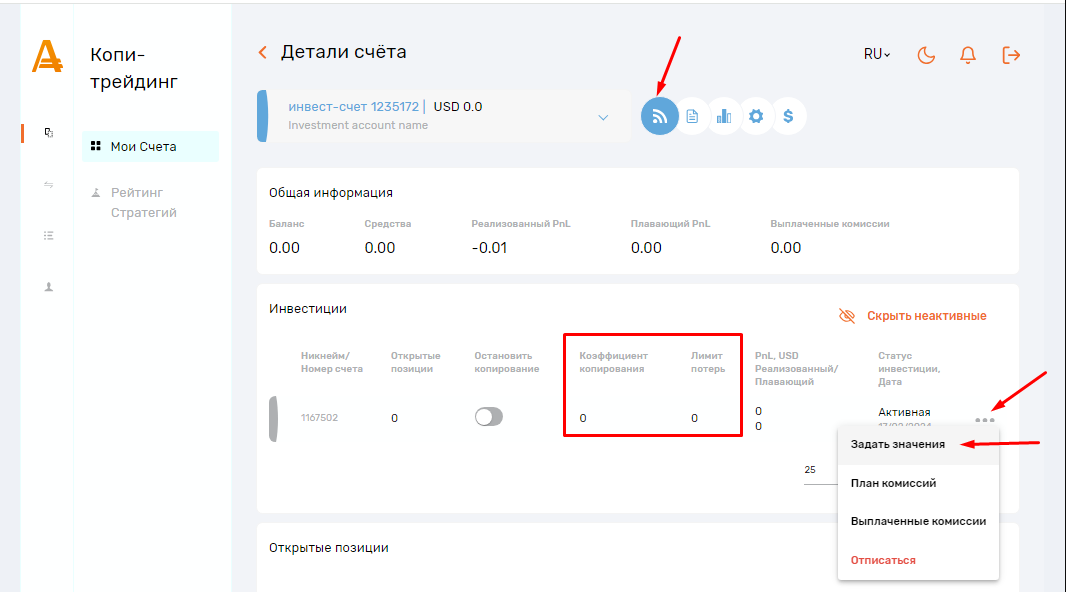Open account settings with the gear icon
Screen dimensions: 1066x592
[x=756, y=116]
